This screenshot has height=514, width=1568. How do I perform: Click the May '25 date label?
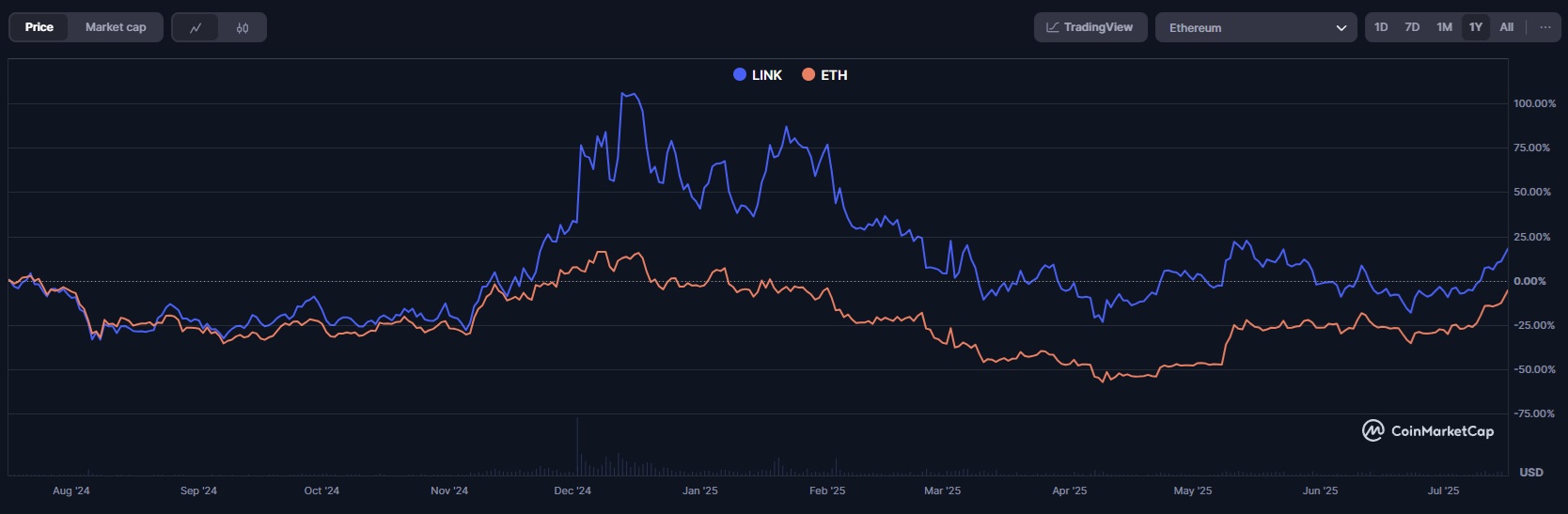point(1193,491)
